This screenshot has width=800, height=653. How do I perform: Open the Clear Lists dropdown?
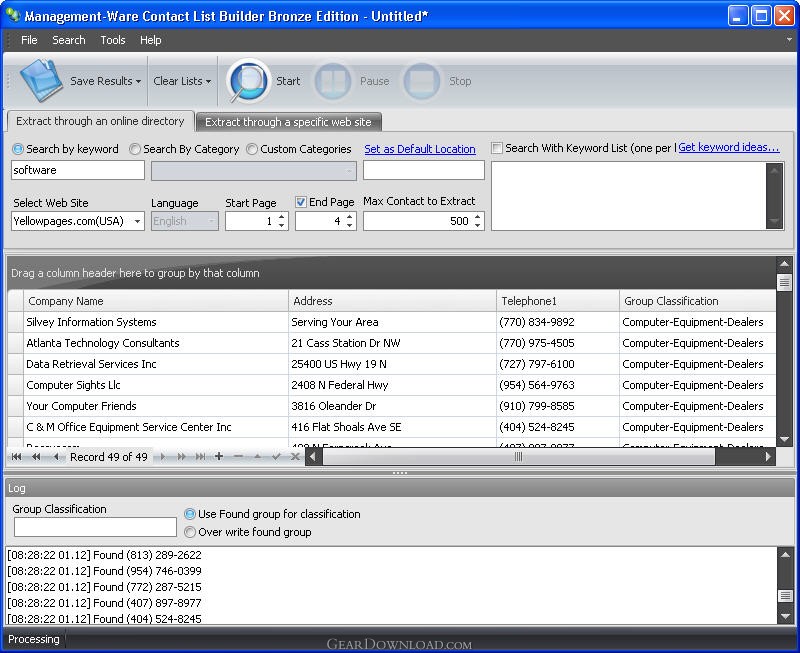[182, 81]
